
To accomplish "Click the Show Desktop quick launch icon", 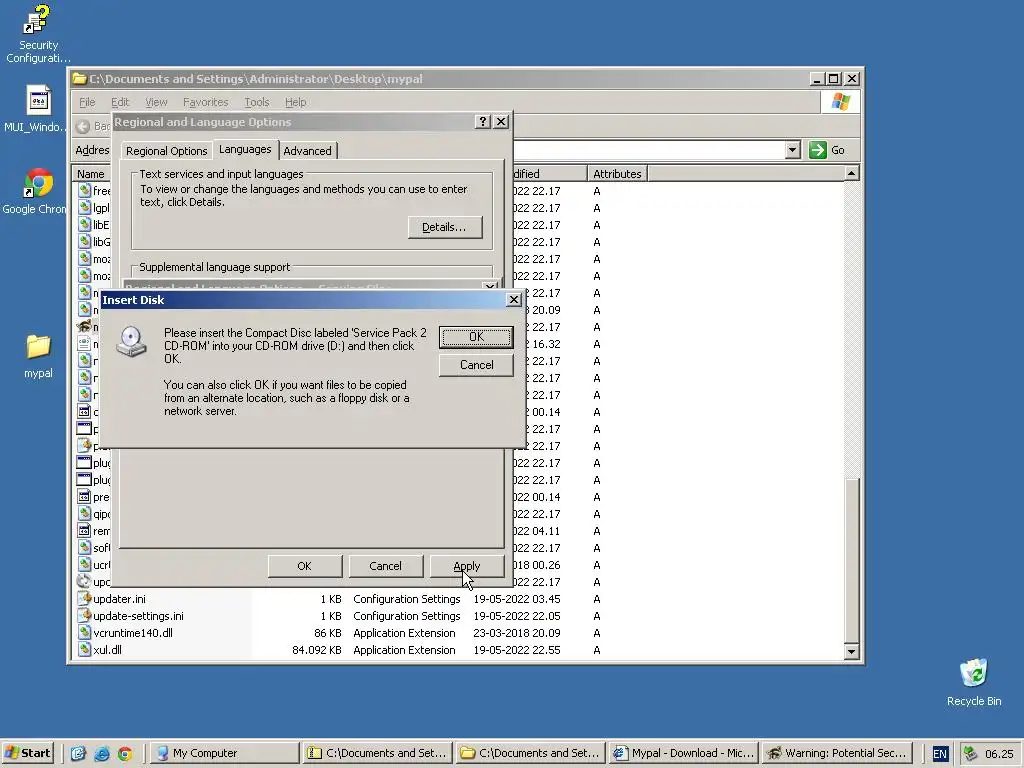I will point(78,753).
